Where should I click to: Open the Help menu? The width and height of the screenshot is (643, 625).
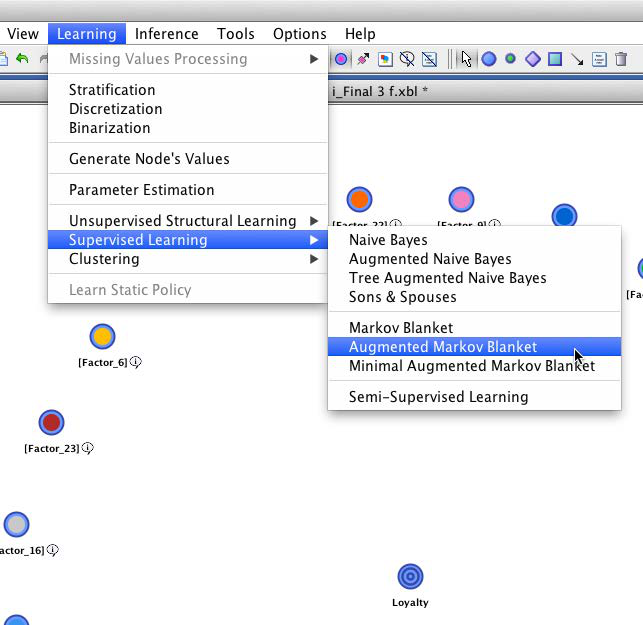tap(360, 34)
